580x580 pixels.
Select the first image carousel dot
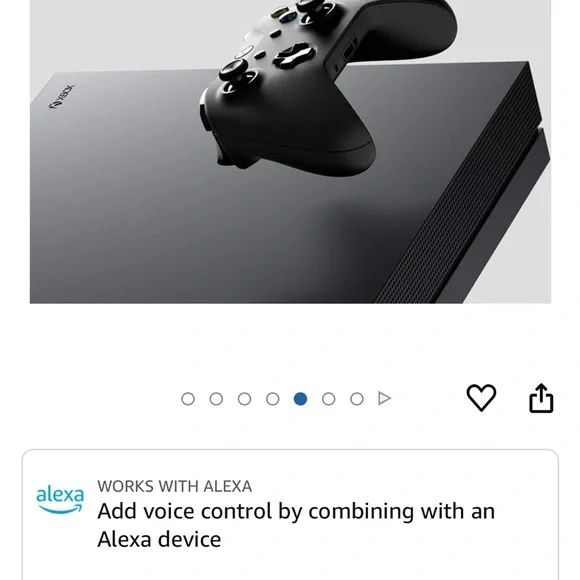(188, 399)
